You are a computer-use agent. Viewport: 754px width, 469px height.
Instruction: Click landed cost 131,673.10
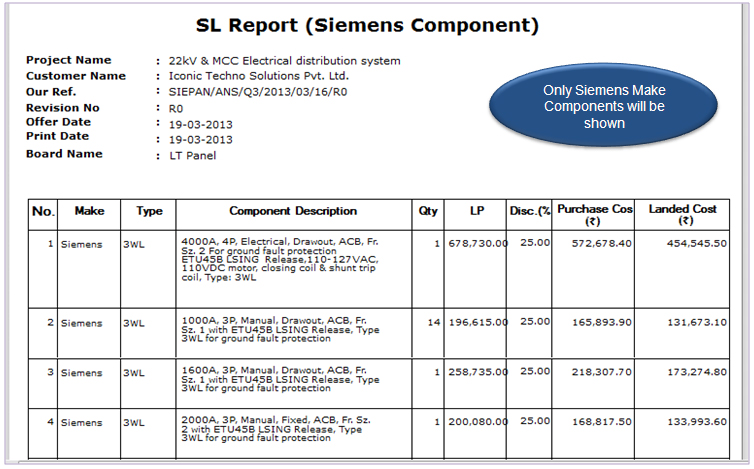coord(697,322)
